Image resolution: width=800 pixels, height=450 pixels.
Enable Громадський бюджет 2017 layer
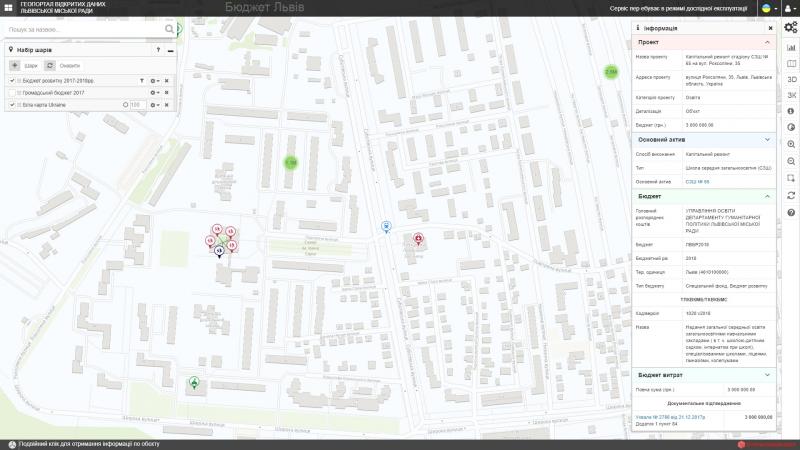[x=12, y=93]
